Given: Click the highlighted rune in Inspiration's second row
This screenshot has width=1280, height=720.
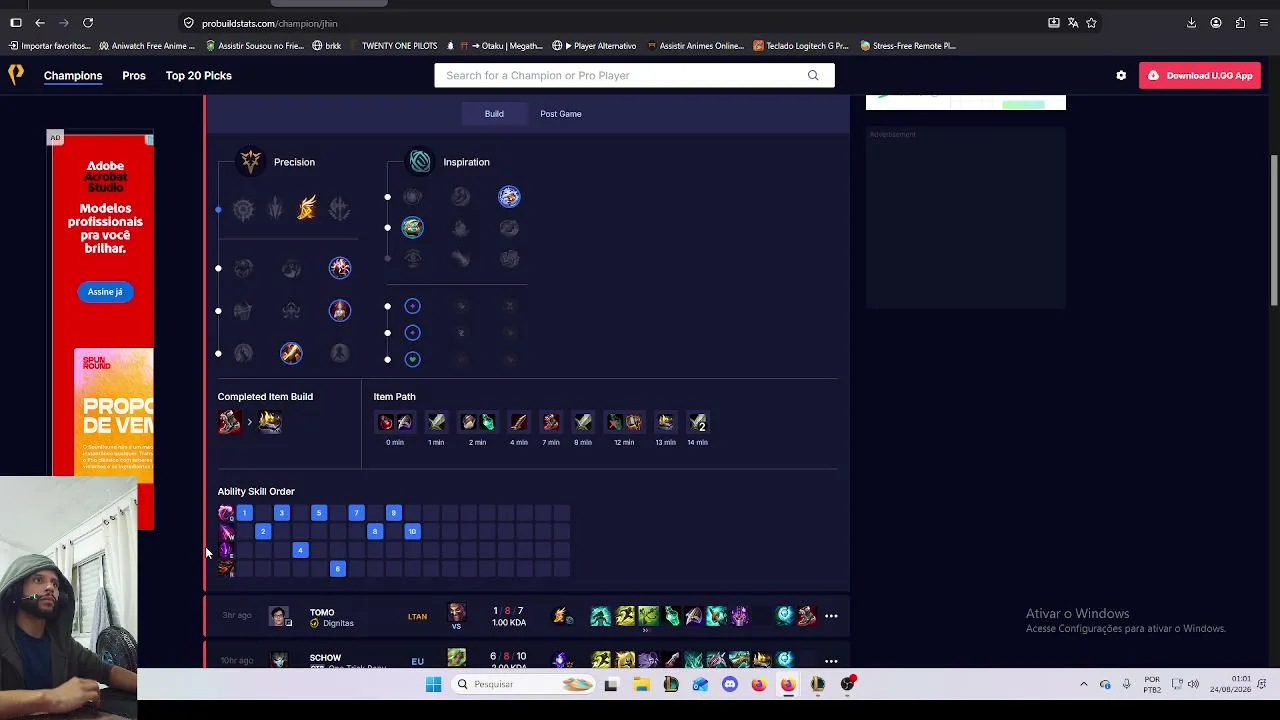Looking at the screenshot, I should 412,228.
